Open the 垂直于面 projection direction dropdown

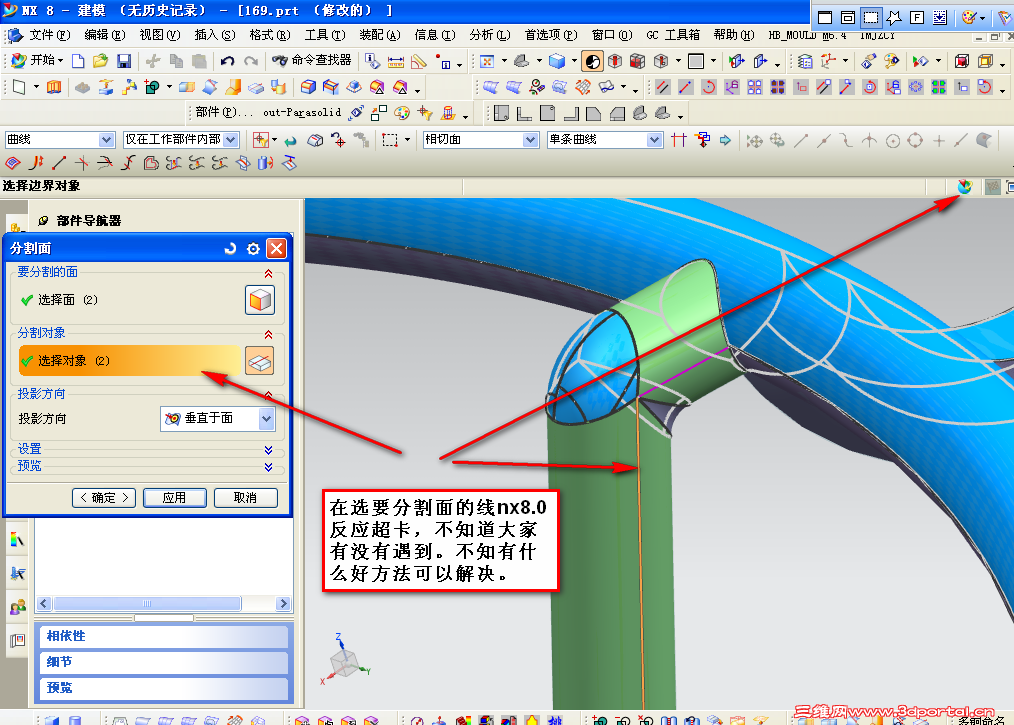pos(266,418)
